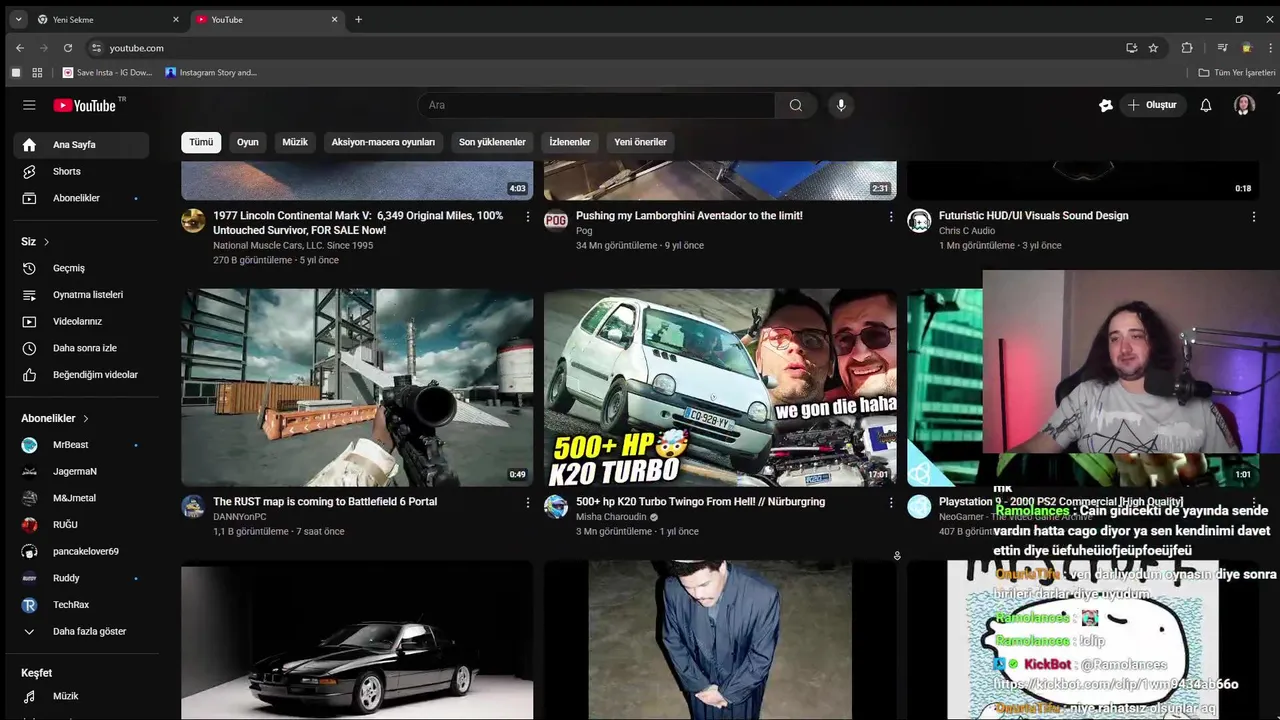Open Beğendiğim videolar list
Viewport: 1280px width, 720px height.
(81, 375)
